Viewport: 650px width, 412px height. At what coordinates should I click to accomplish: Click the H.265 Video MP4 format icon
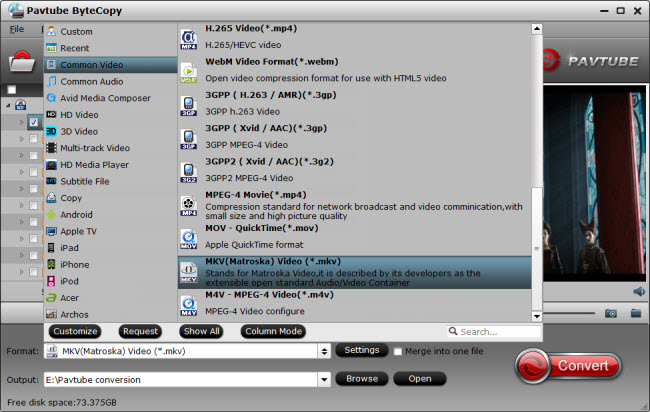[189, 39]
